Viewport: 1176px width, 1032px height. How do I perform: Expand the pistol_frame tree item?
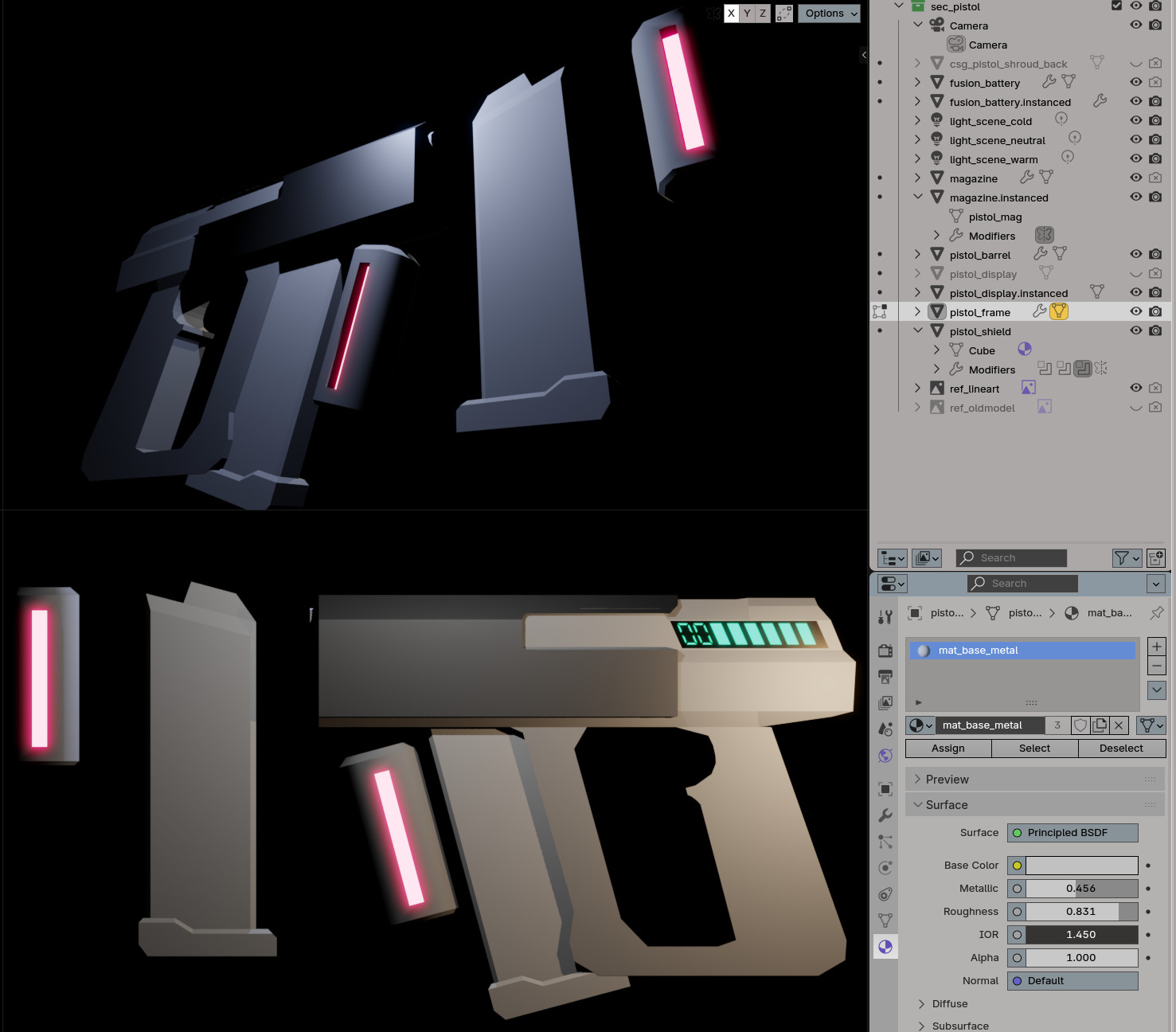(x=917, y=312)
